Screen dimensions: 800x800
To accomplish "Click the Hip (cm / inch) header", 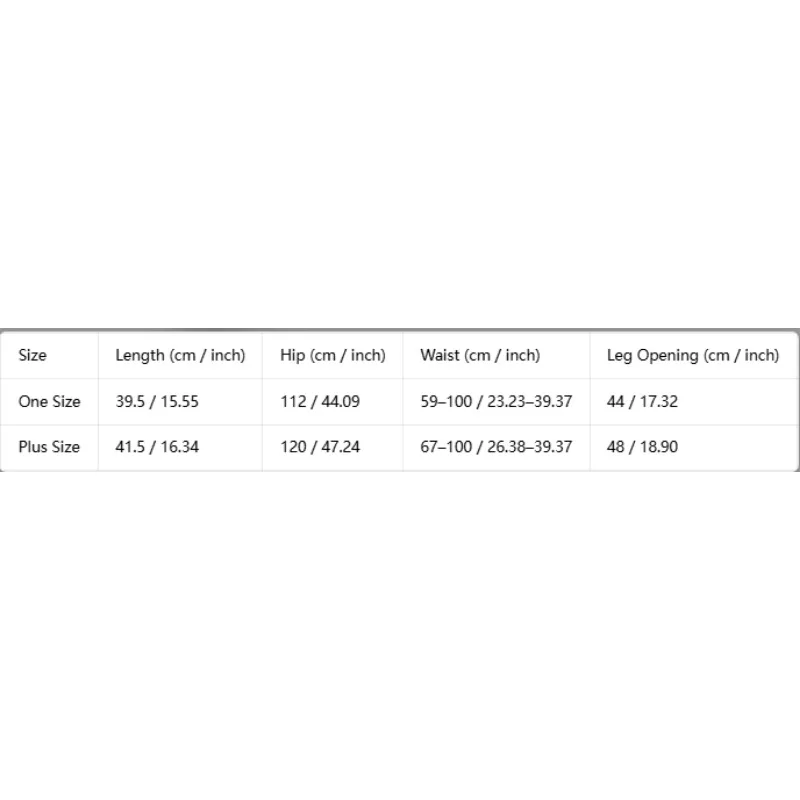I will click(x=333, y=355).
